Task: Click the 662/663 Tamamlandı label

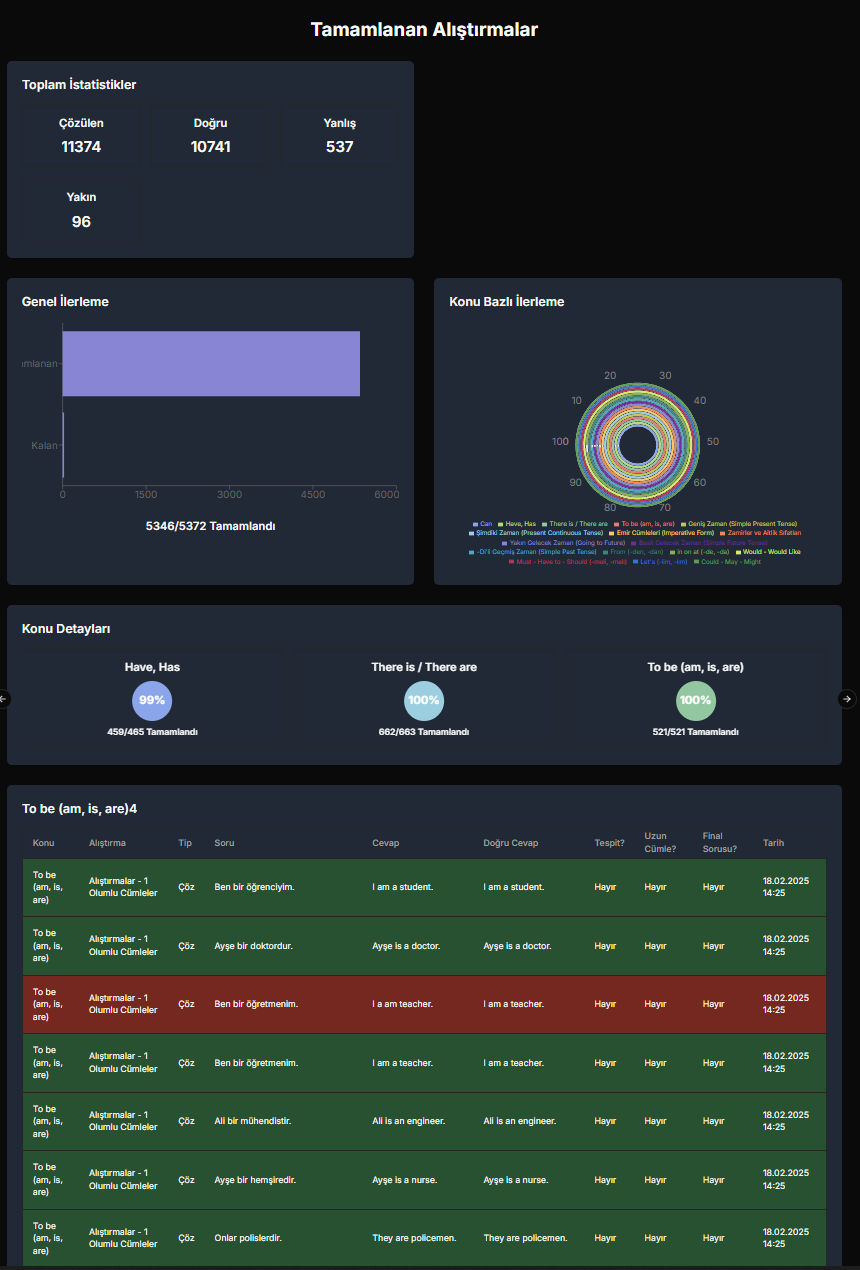Action: click(424, 732)
